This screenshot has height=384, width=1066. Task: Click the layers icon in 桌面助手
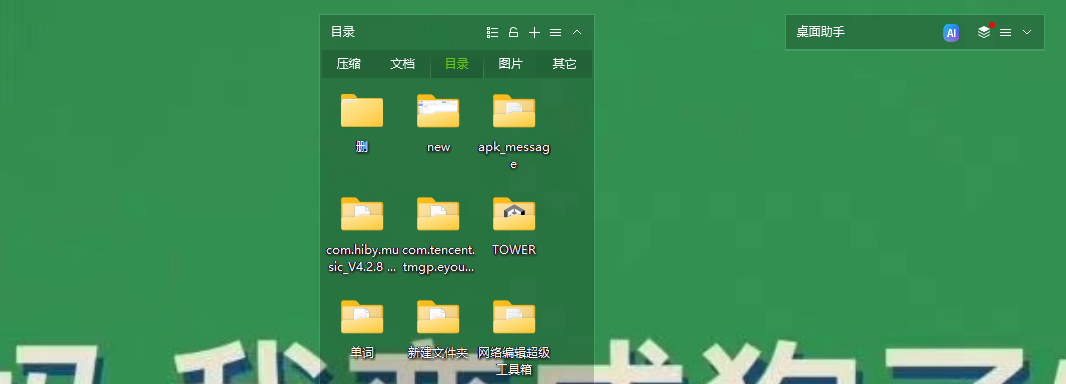click(x=984, y=32)
